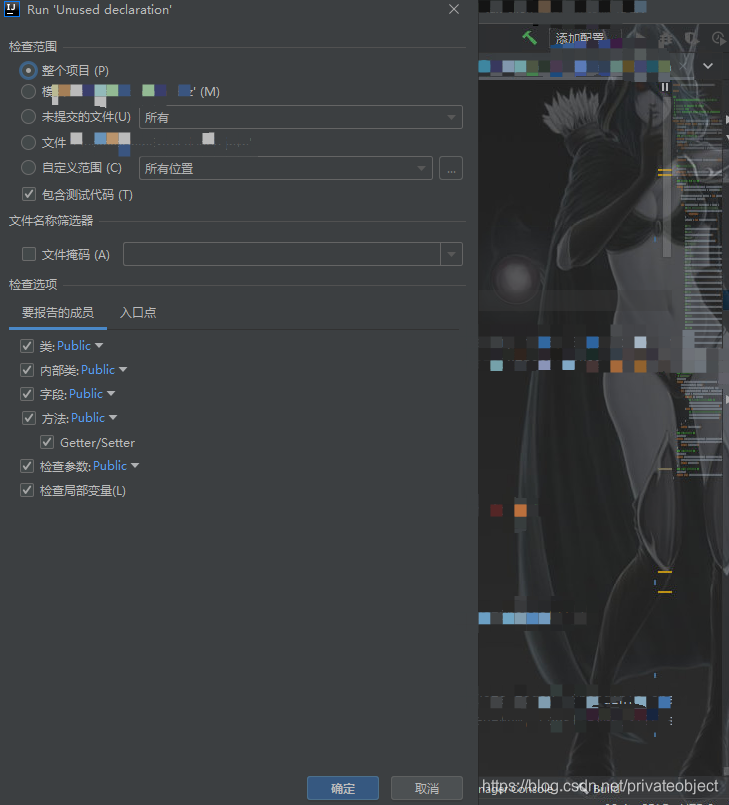Toggle the 包含测试代码 (T) checkbox

pyautogui.click(x=29, y=194)
